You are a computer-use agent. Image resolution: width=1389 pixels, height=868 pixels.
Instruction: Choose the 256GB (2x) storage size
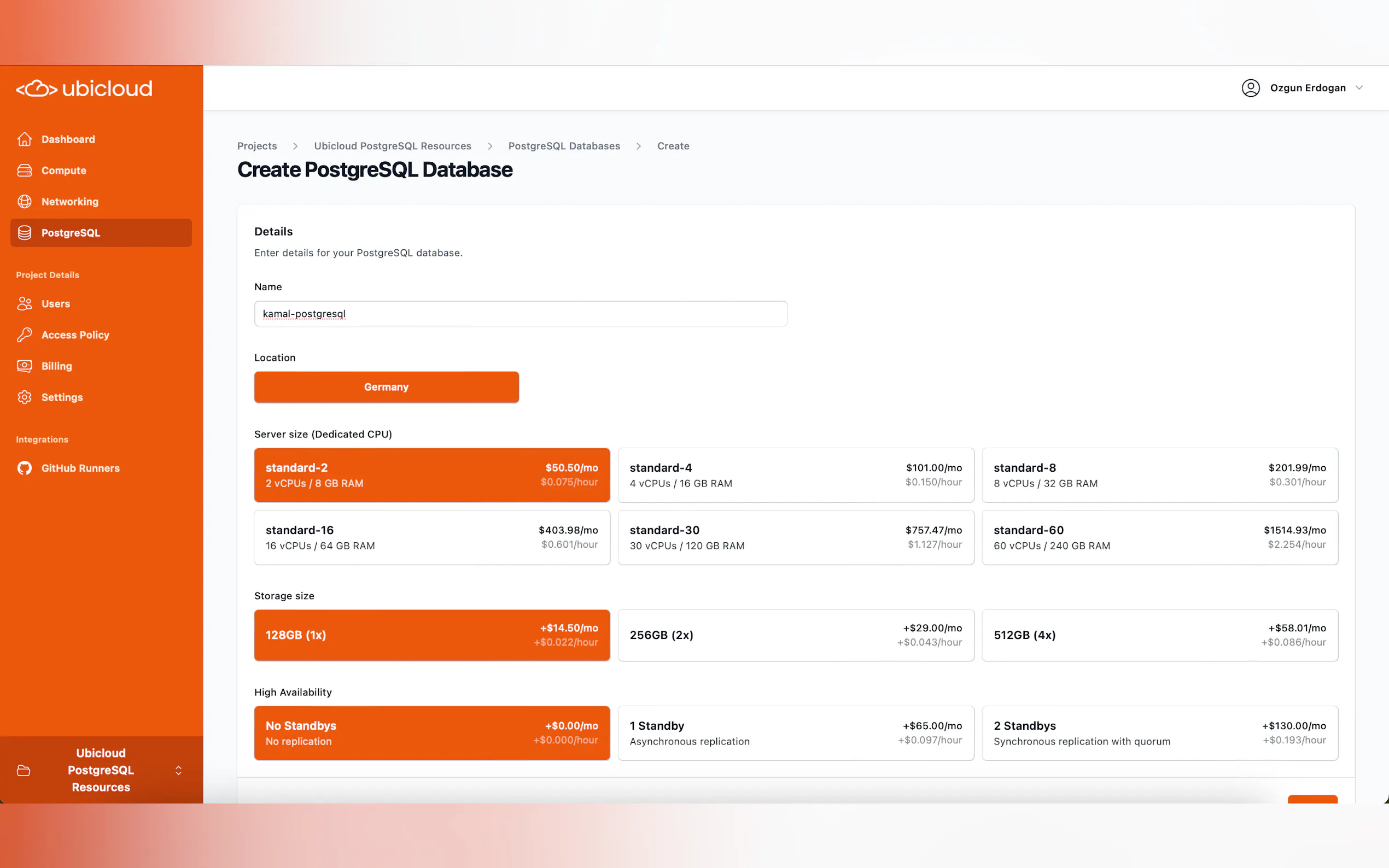pos(795,635)
